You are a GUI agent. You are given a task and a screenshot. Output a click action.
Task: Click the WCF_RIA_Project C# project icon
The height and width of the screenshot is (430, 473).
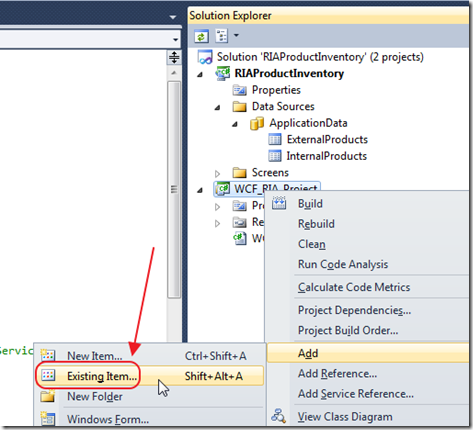(x=223, y=189)
